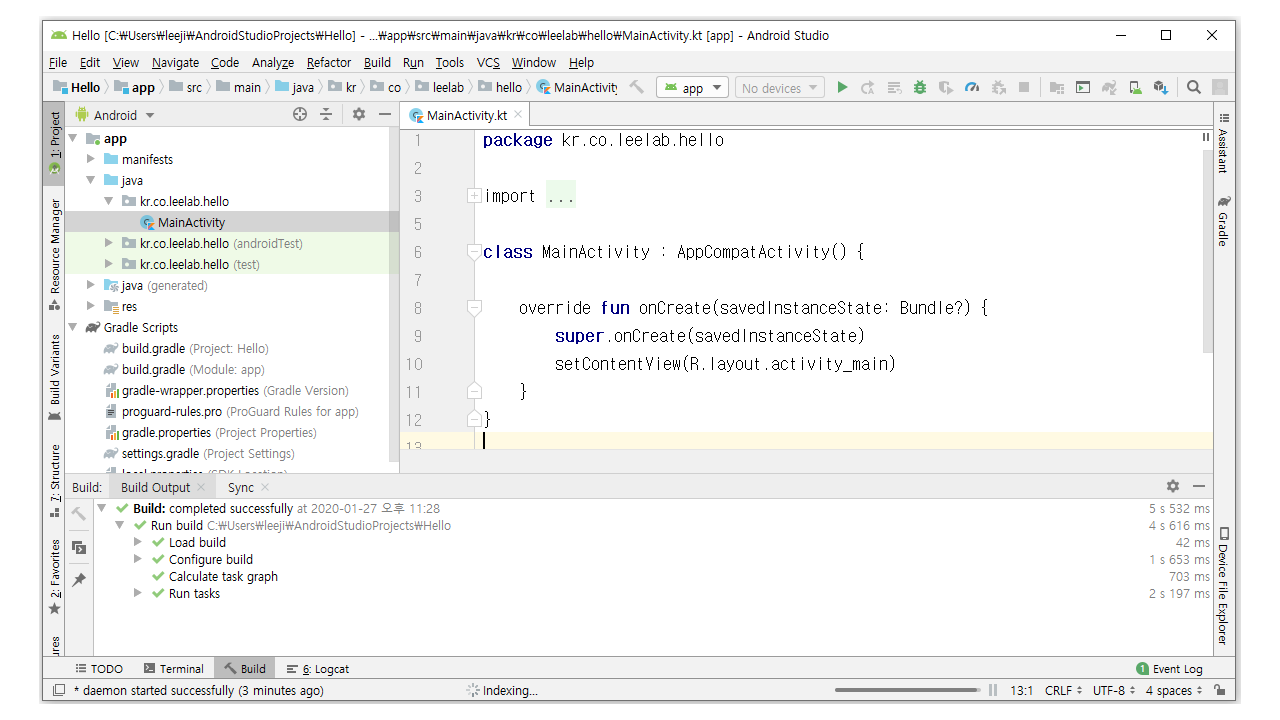Expand the manifests folder in project tree
The width and height of the screenshot is (1280, 720).
[91, 159]
